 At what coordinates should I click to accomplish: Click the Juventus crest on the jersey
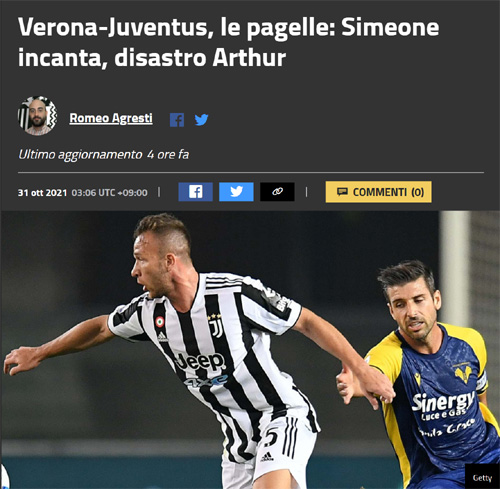tap(215, 327)
